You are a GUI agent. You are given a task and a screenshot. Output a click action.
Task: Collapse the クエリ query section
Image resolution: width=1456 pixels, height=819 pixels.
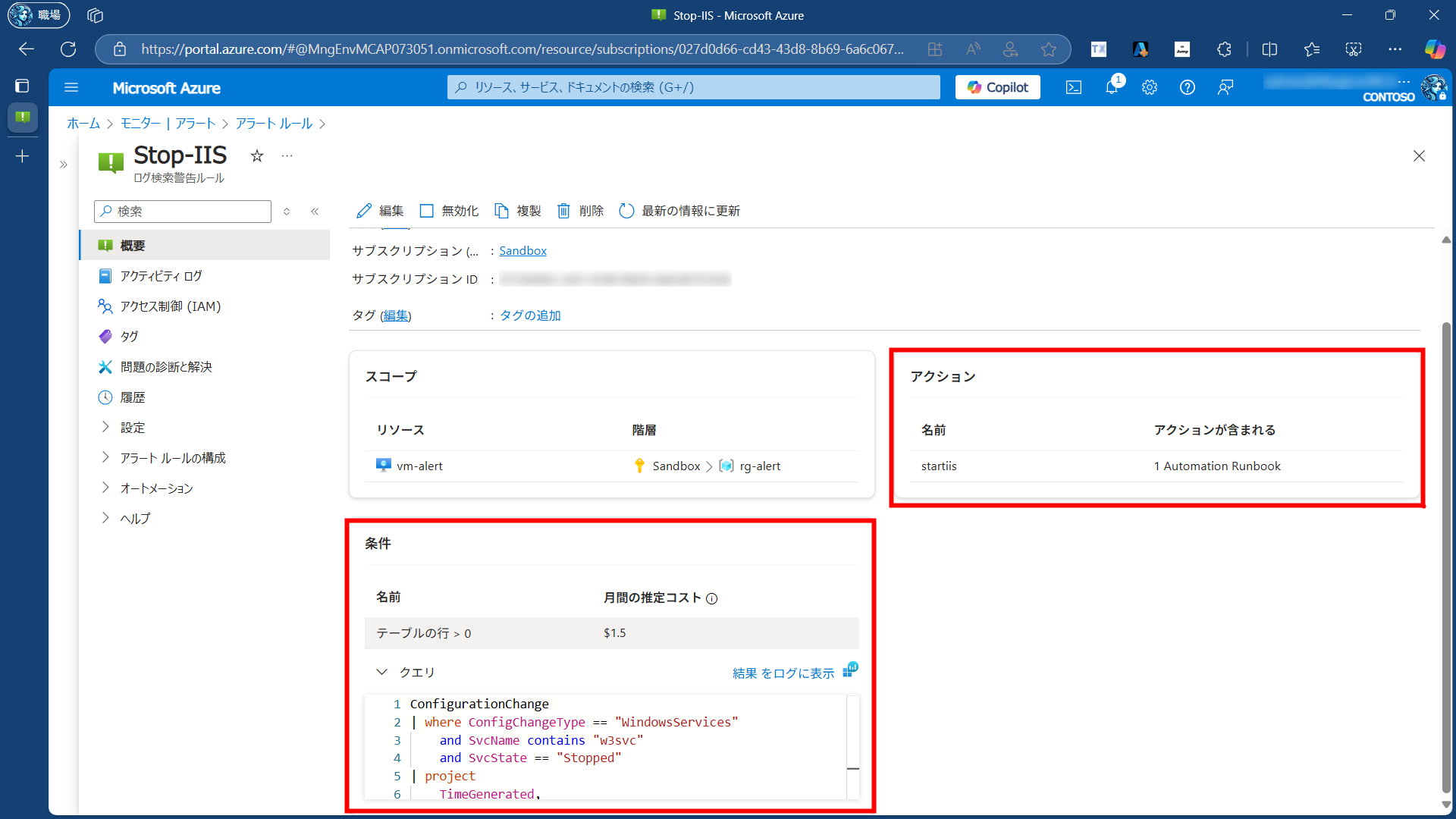381,672
